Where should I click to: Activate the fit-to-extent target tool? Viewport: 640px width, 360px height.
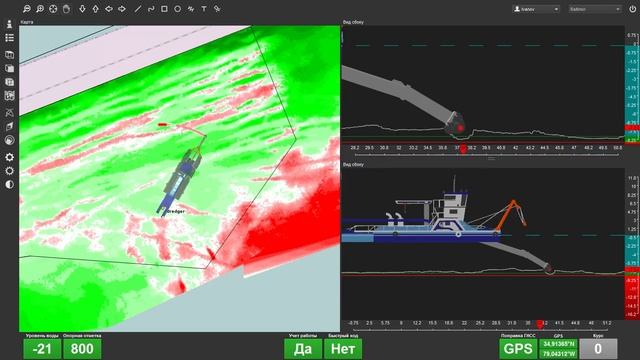[53, 9]
